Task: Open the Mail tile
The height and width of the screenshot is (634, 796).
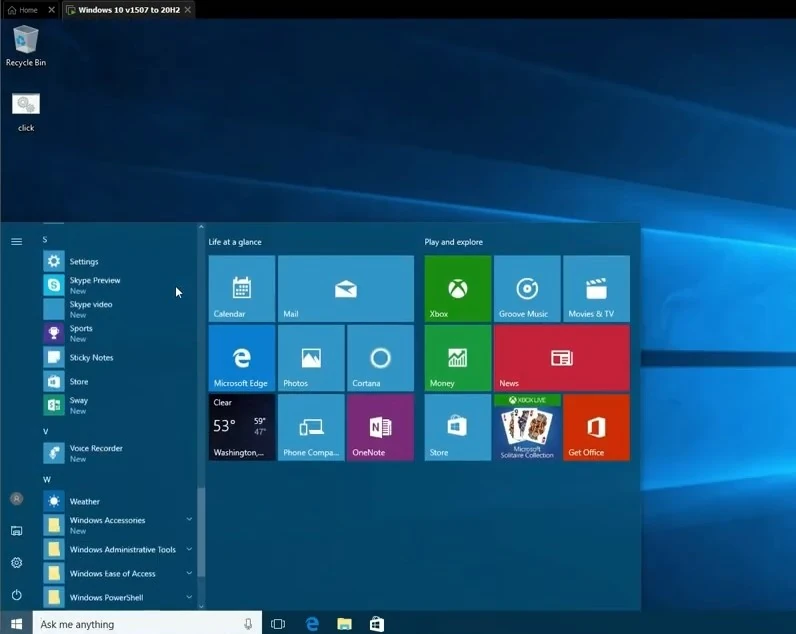Action: tap(346, 288)
